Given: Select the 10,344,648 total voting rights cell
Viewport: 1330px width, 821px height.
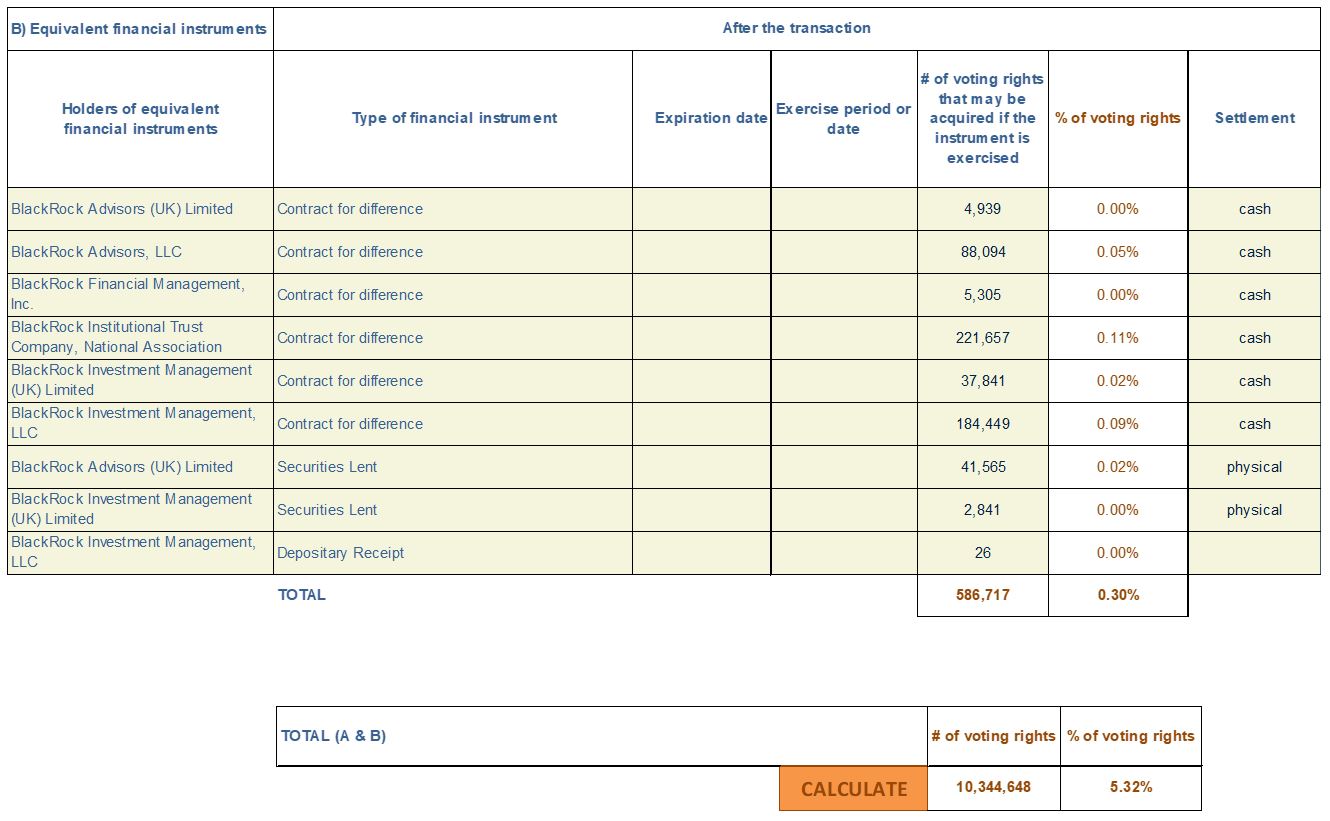Looking at the screenshot, I should tap(994, 788).
